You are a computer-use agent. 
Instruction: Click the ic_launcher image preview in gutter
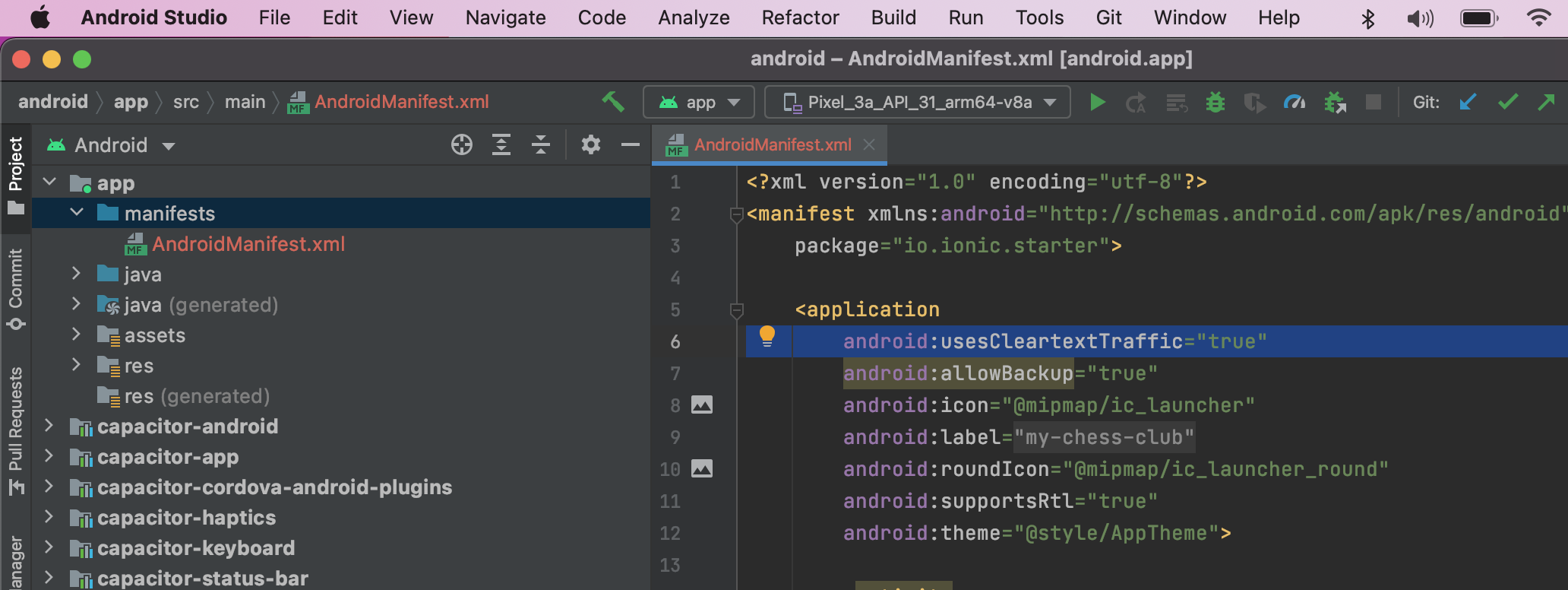click(x=702, y=405)
